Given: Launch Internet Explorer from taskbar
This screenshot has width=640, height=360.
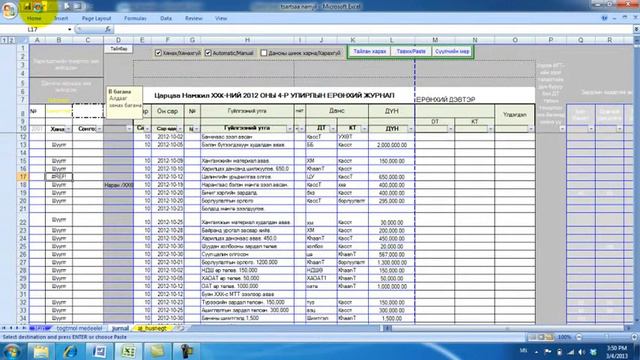Looking at the screenshot, I should (70, 351).
